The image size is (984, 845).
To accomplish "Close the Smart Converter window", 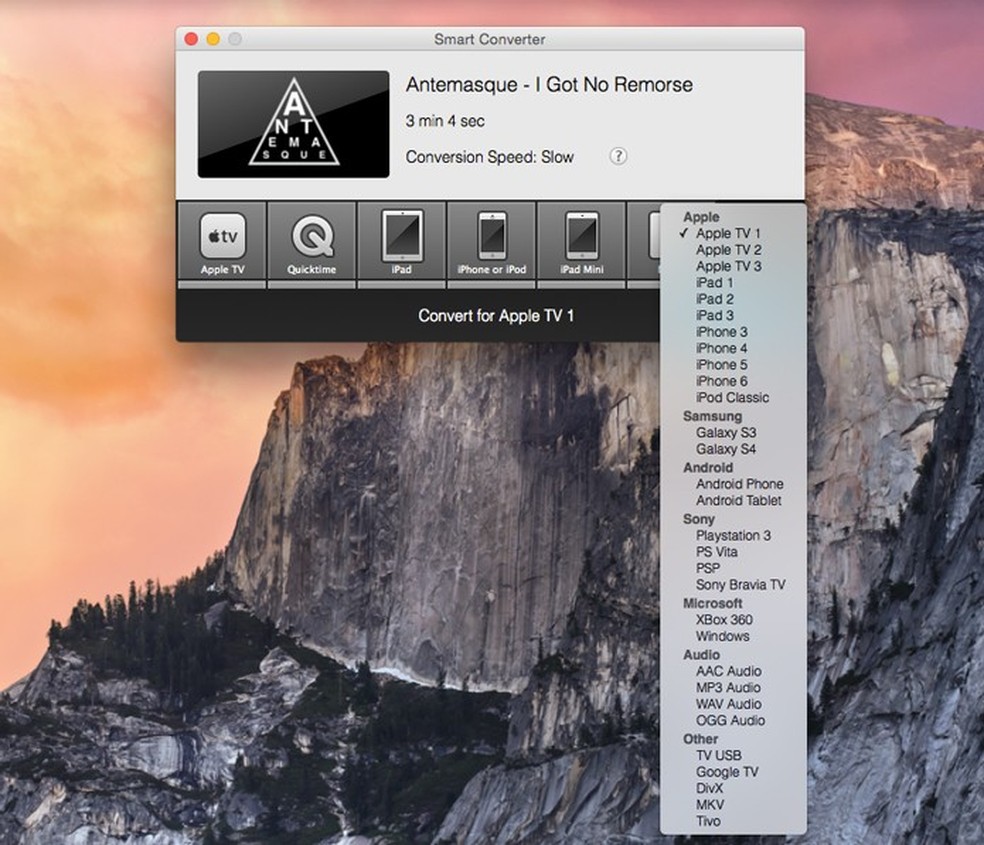I will point(191,39).
